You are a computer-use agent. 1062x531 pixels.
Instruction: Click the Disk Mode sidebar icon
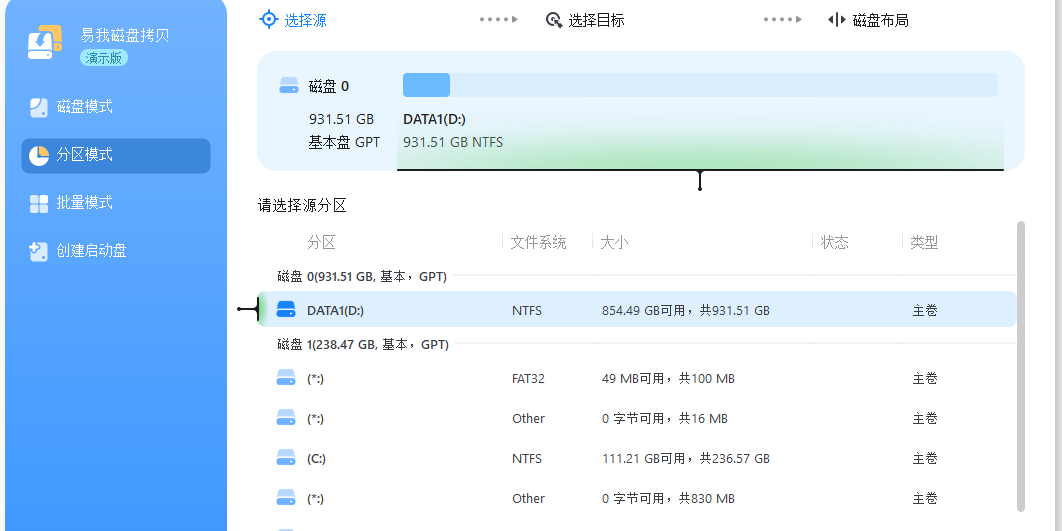(39, 107)
